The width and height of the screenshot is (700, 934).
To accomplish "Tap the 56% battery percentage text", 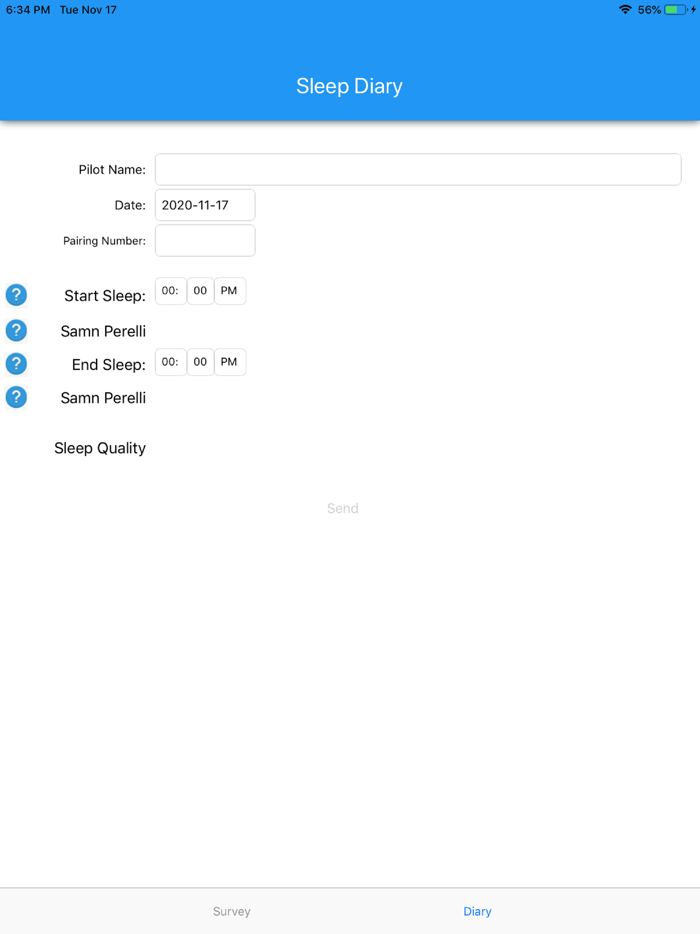I will tap(649, 10).
